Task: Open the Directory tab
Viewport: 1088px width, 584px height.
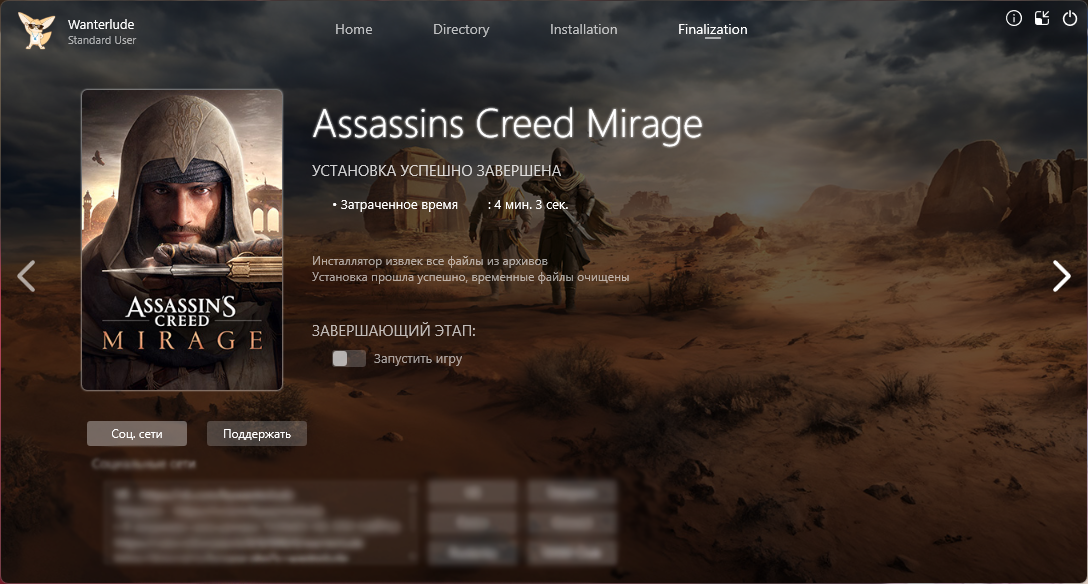Action: point(461,29)
